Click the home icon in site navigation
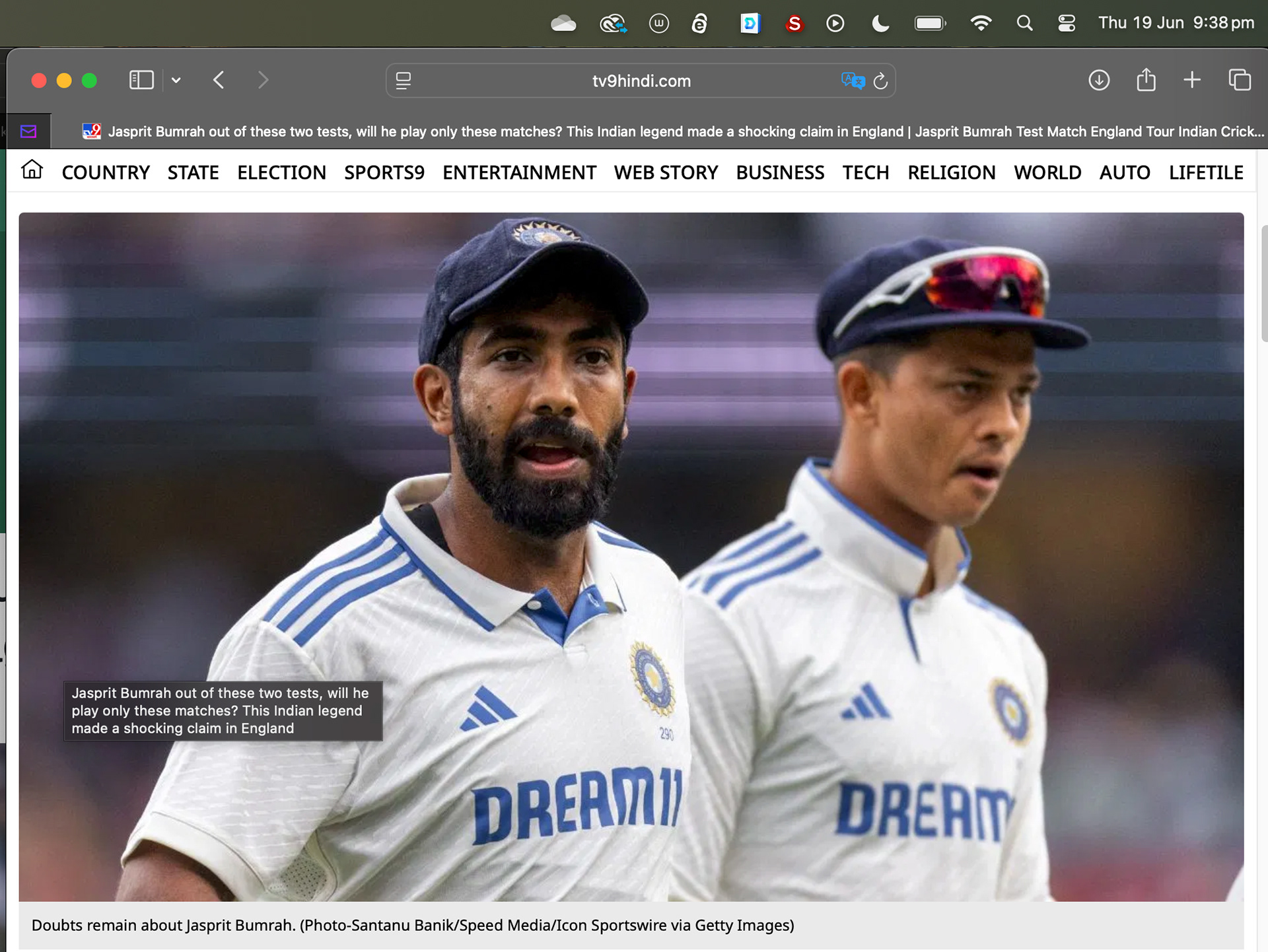The height and width of the screenshot is (952, 1268). [x=32, y=170]
